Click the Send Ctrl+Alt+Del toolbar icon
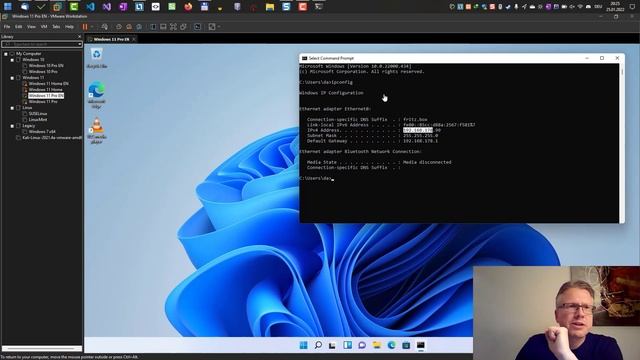The image size is (640, 360). [x=105, y=27]
